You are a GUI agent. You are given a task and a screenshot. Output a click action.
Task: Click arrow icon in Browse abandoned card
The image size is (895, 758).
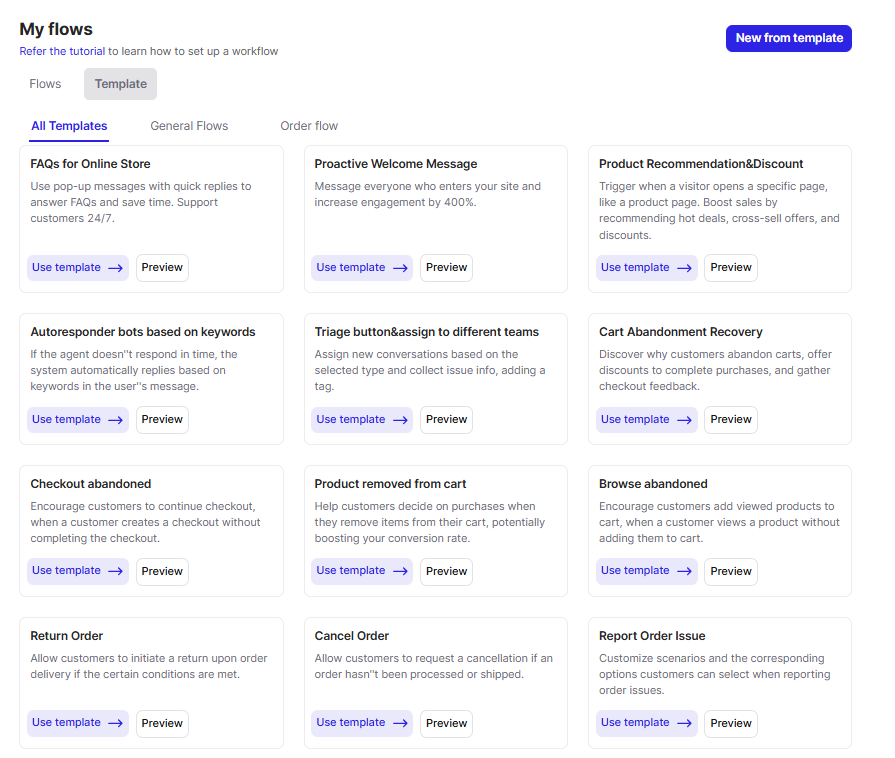(x=684, y=571)
